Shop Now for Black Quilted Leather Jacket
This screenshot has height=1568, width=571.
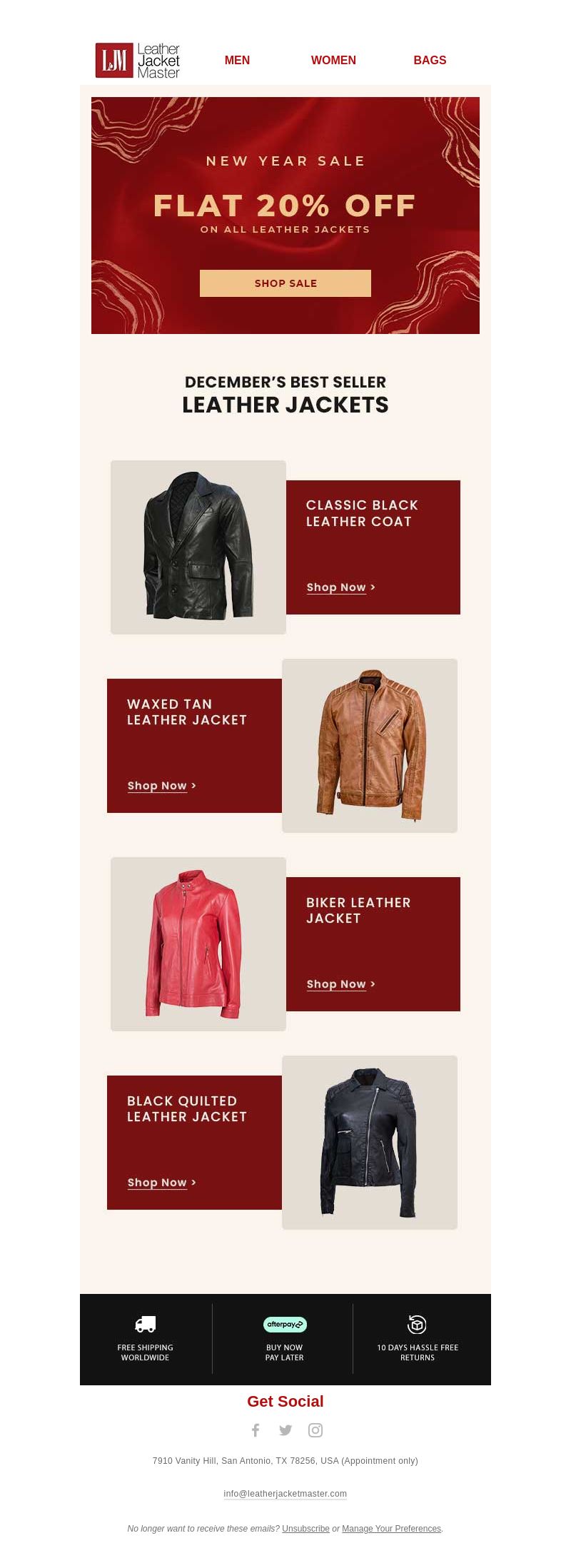point(161,1183)
